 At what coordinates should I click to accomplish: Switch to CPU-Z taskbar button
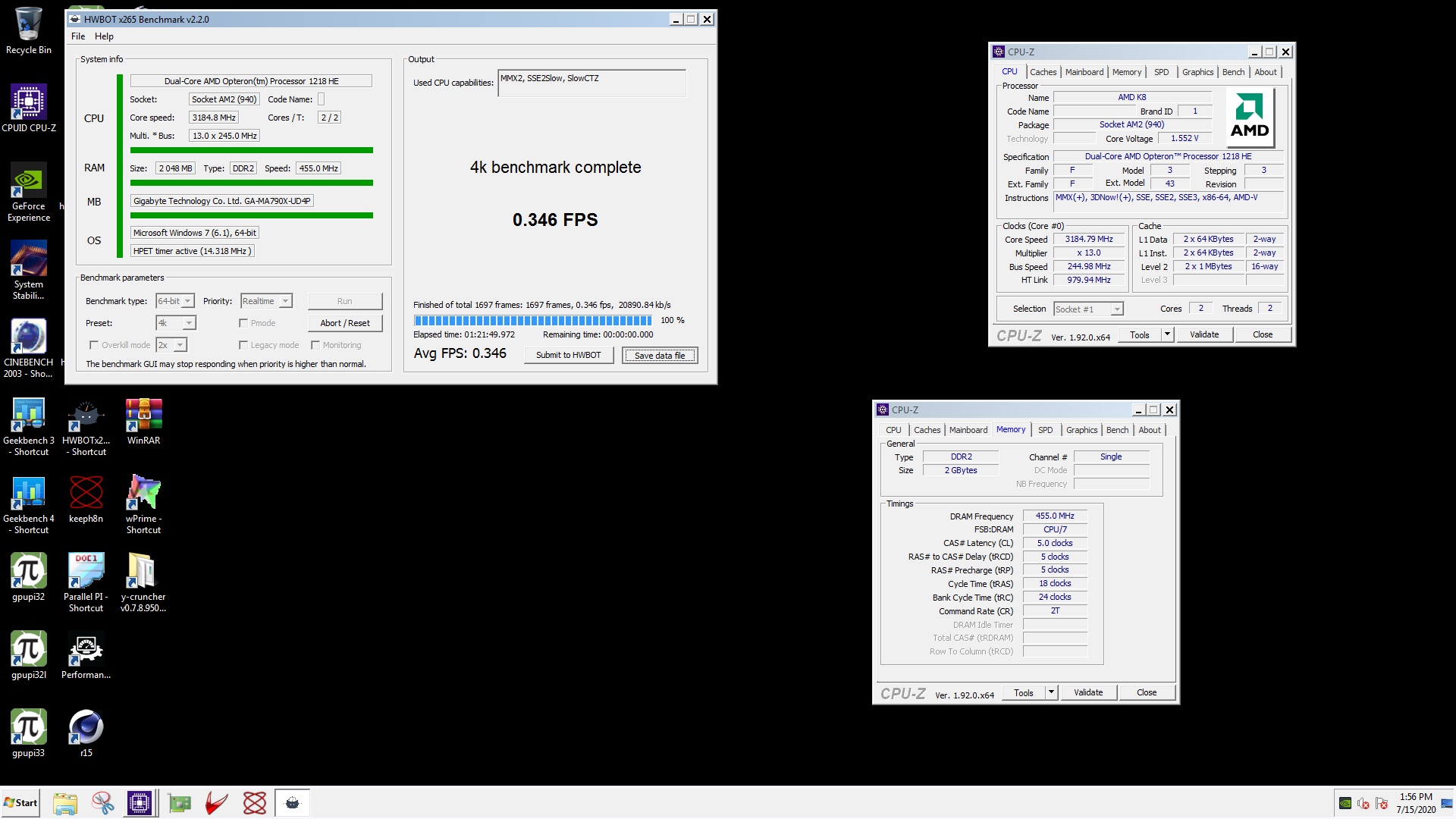coord(140,803)
